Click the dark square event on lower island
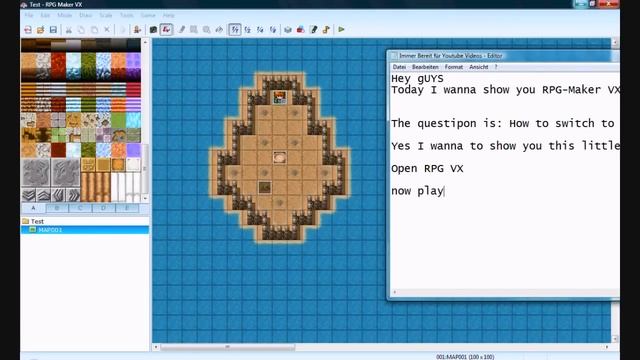Viewport: 640px width, 360px height. pyautogui.click(x=264, y=187)
